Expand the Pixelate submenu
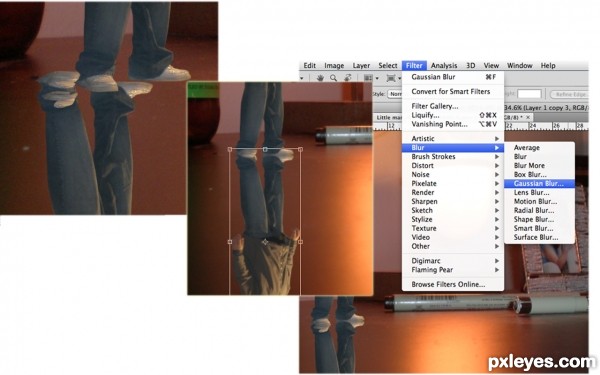 tap(453, 184)
